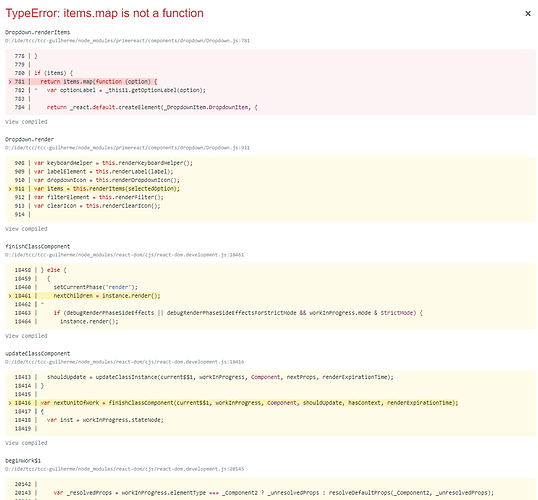The image size is (538, 500).
Task: Click the beginWork$1 frame title
Action: point(23,461)
